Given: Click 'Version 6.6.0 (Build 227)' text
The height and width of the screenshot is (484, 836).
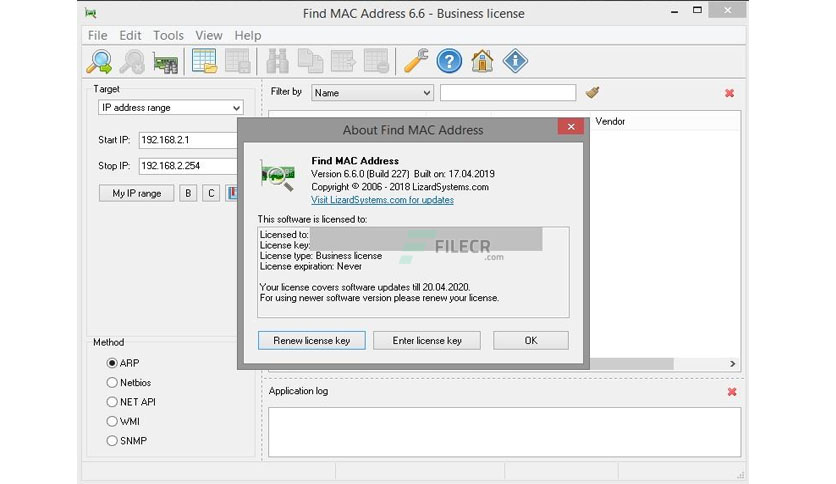Looking at the screenshot, I should click(360, 174).
